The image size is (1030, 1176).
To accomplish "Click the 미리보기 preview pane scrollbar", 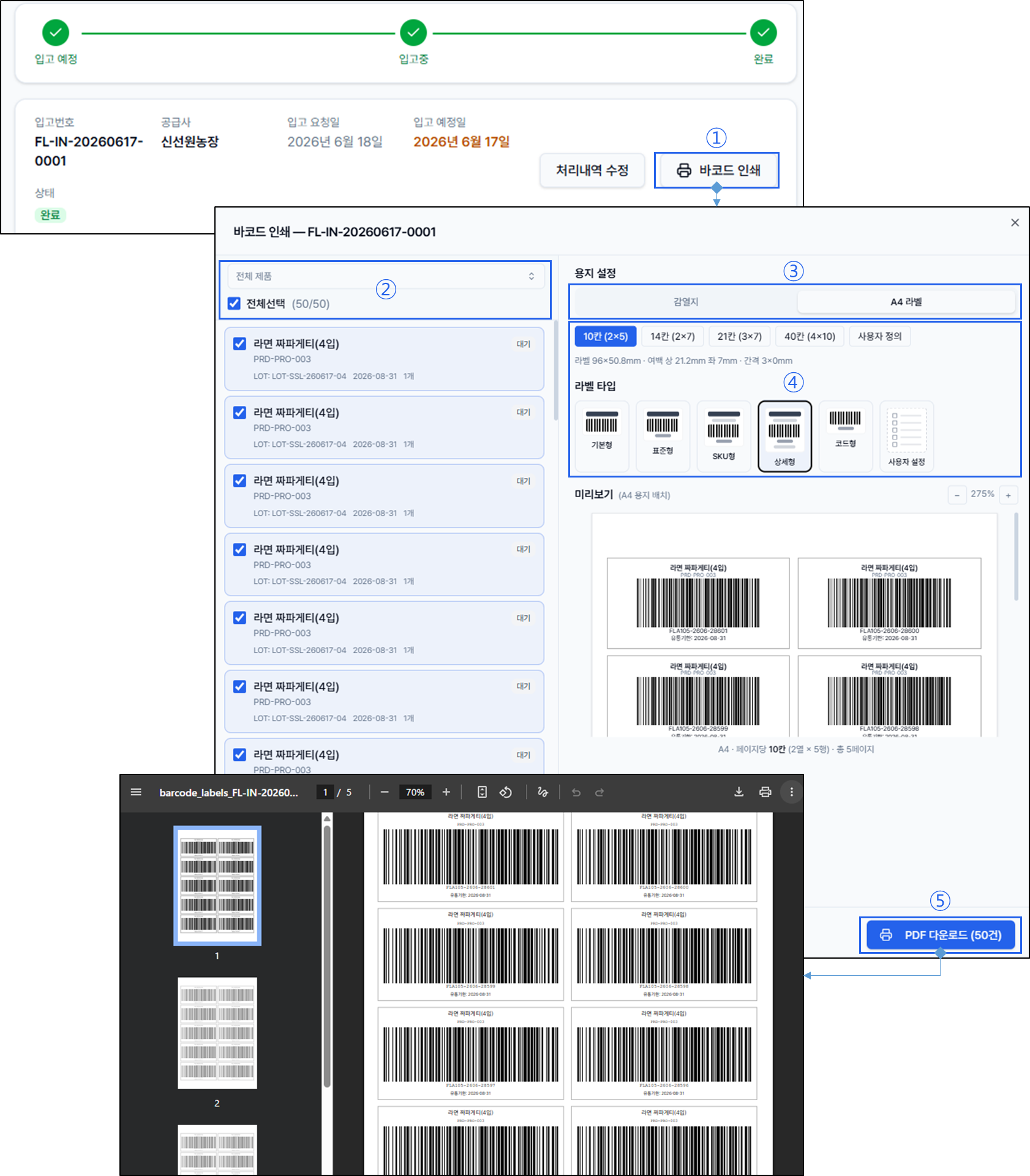I will [x=1017, y=557].
